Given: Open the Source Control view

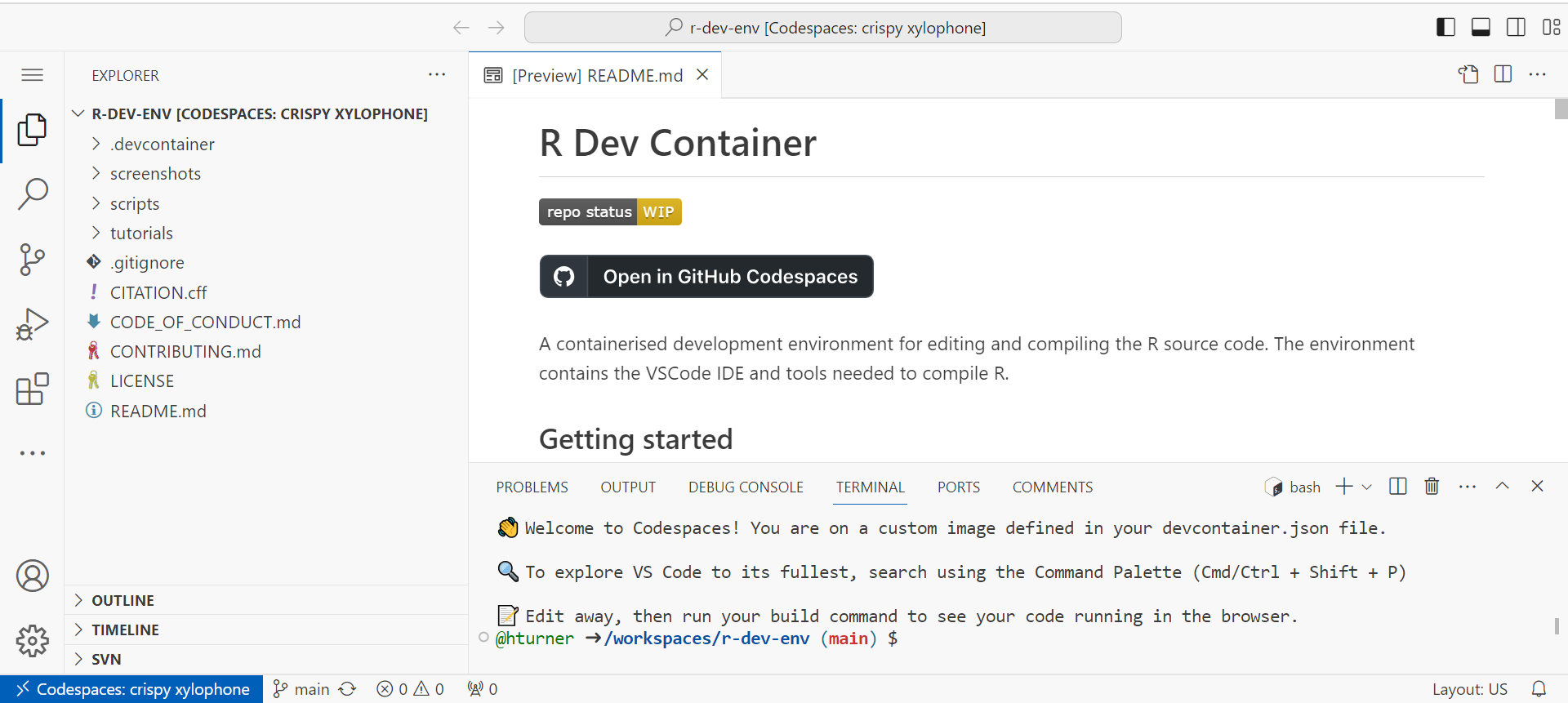Looking at the screenshot, I should (x=33, y=260).
